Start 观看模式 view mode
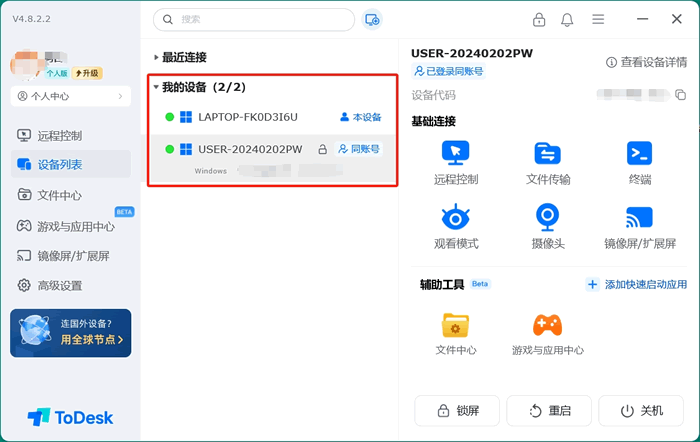Image resolution: width=700 pixels, height=442 pixels. pyautogui.click(x=456, y=218)
